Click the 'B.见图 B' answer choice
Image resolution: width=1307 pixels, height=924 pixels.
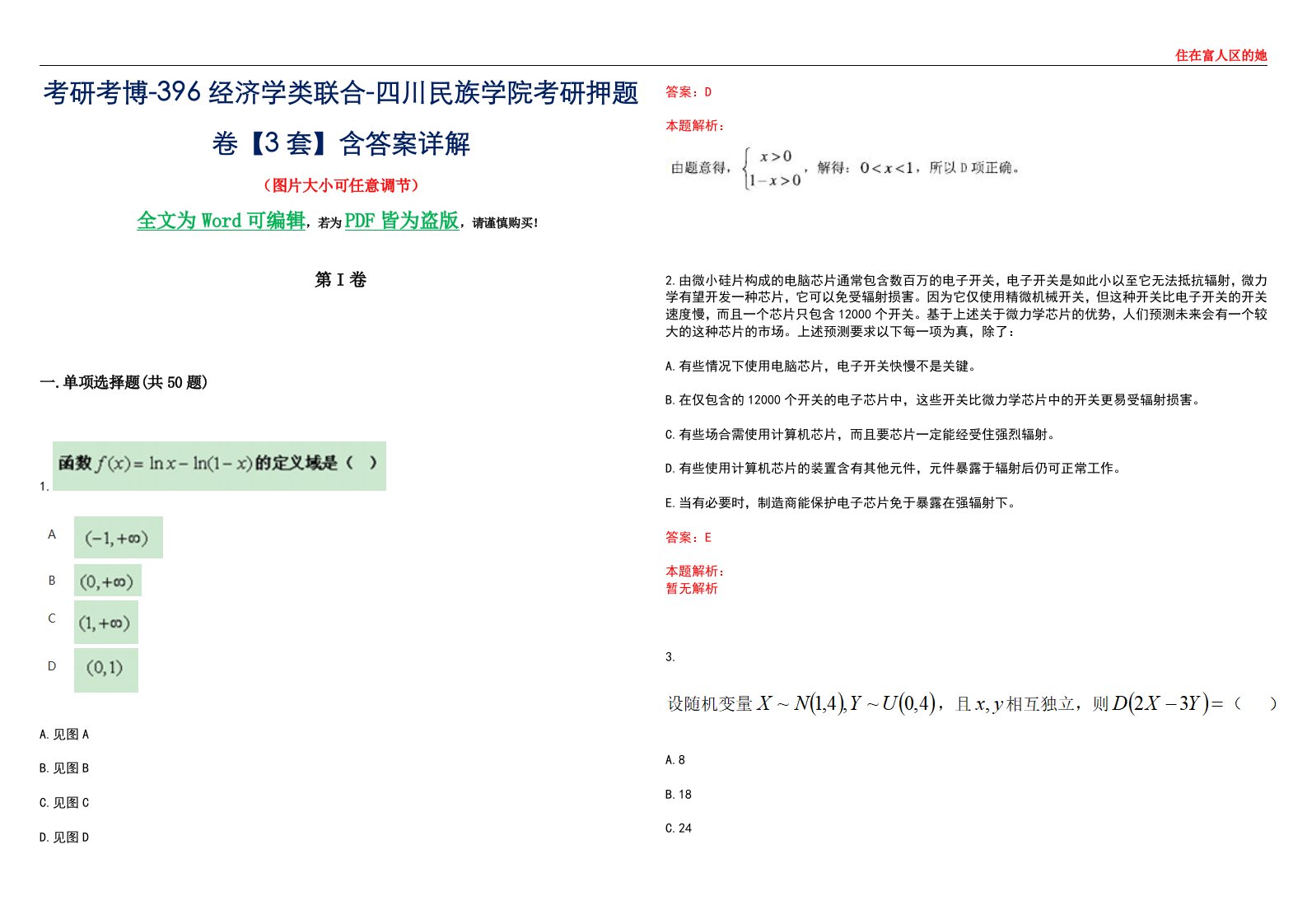tap(64, 768)
